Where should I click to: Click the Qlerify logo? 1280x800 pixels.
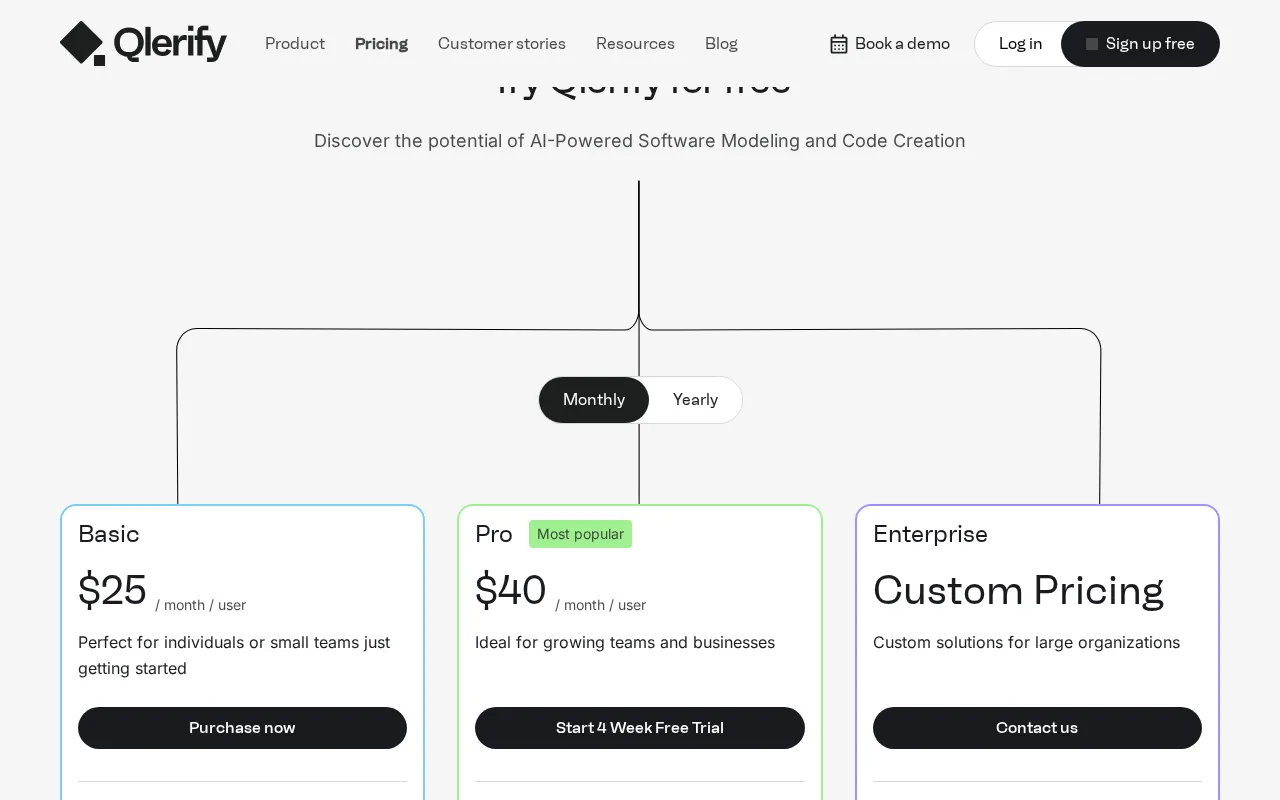pos(143,44)
